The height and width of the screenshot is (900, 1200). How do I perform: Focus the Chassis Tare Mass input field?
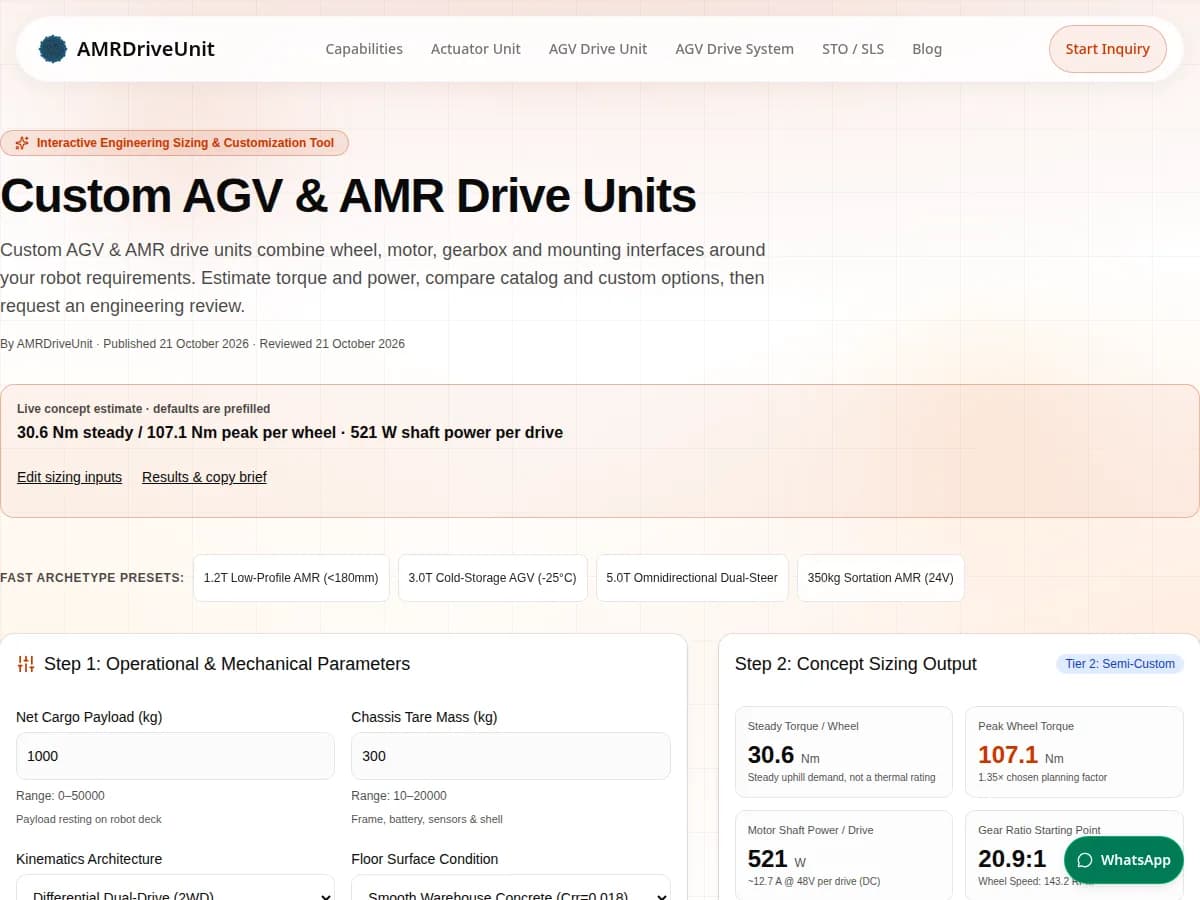[511, 756]
